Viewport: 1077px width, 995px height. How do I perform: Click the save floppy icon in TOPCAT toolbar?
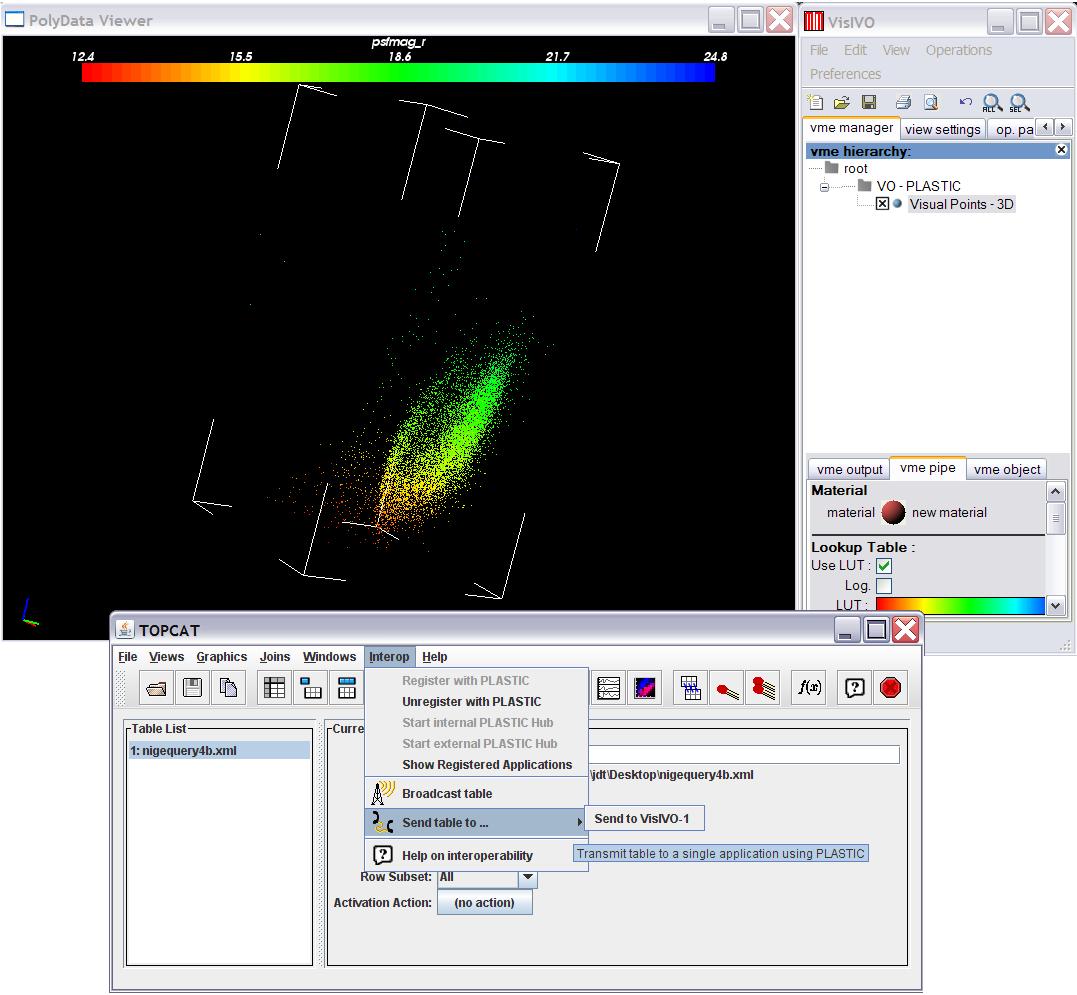[192, 688]
